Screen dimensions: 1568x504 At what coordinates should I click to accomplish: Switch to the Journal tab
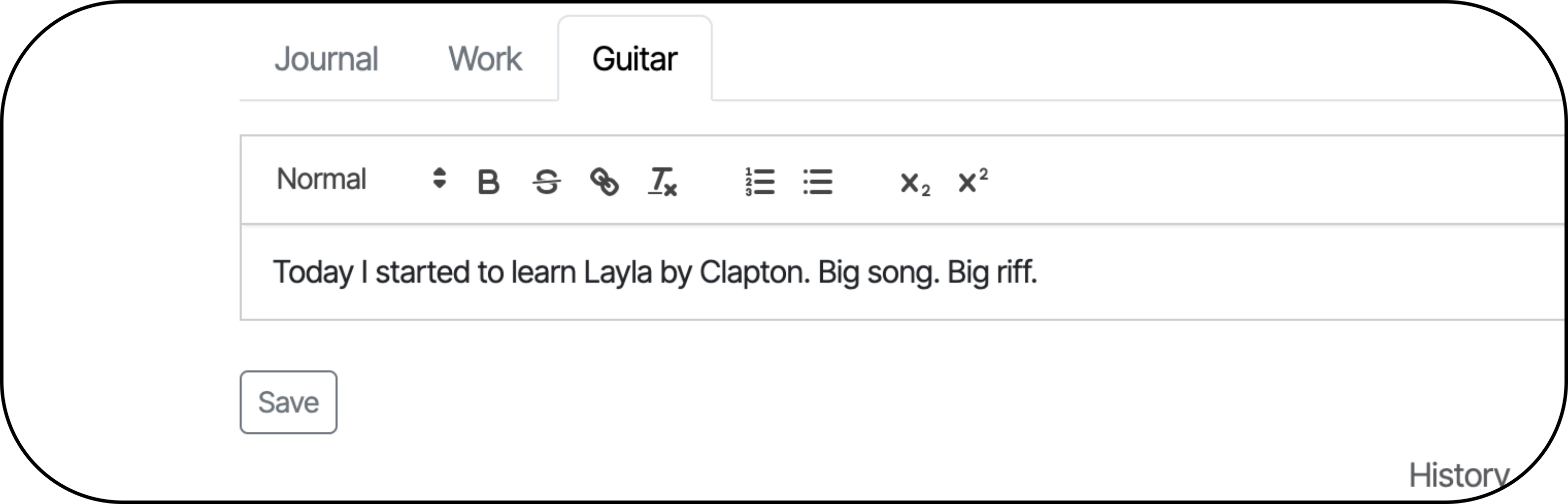(326, 59)
